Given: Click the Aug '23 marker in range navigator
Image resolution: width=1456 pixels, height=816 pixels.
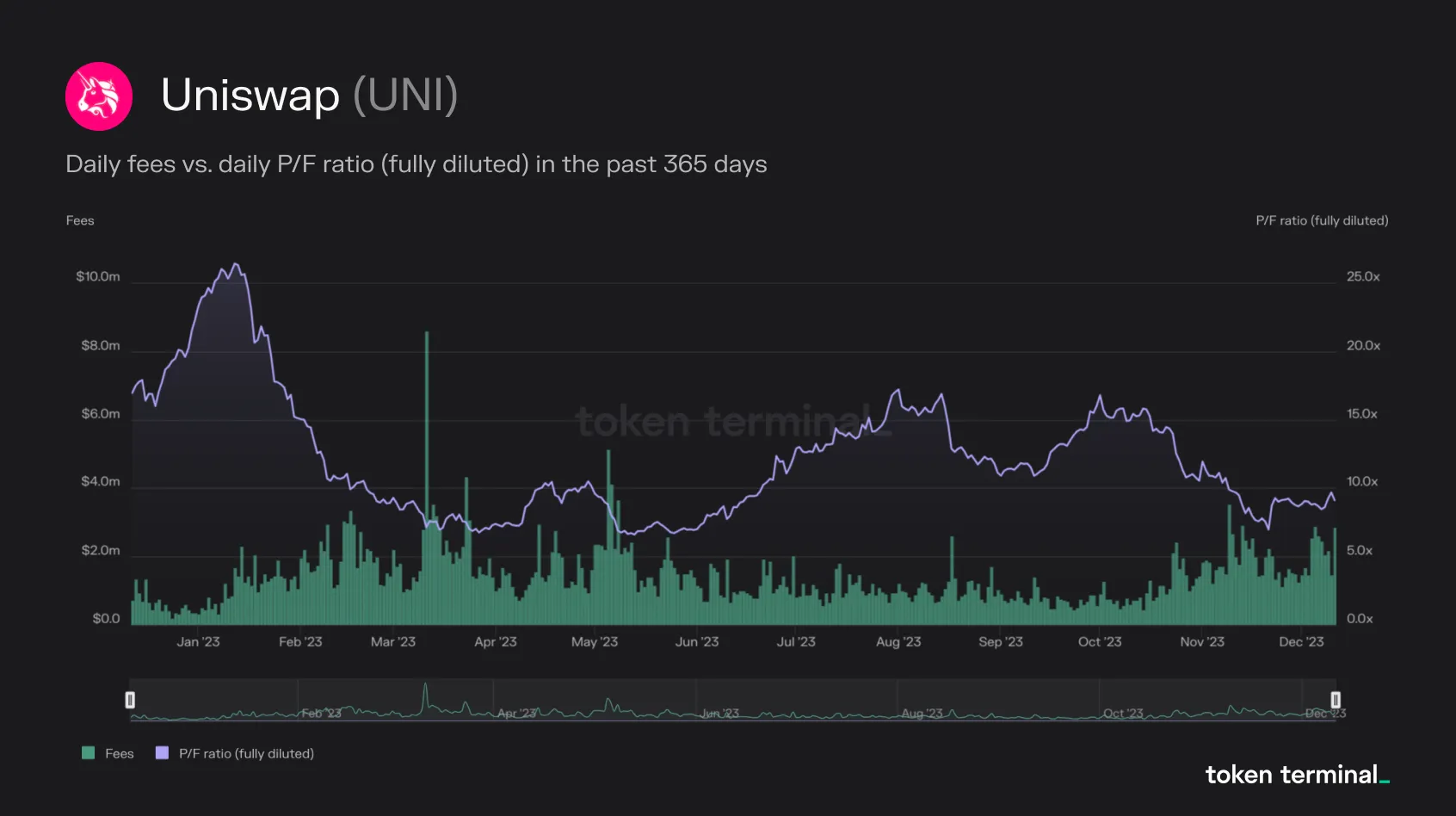Looking at the screenshot, I should coord(922,714).
